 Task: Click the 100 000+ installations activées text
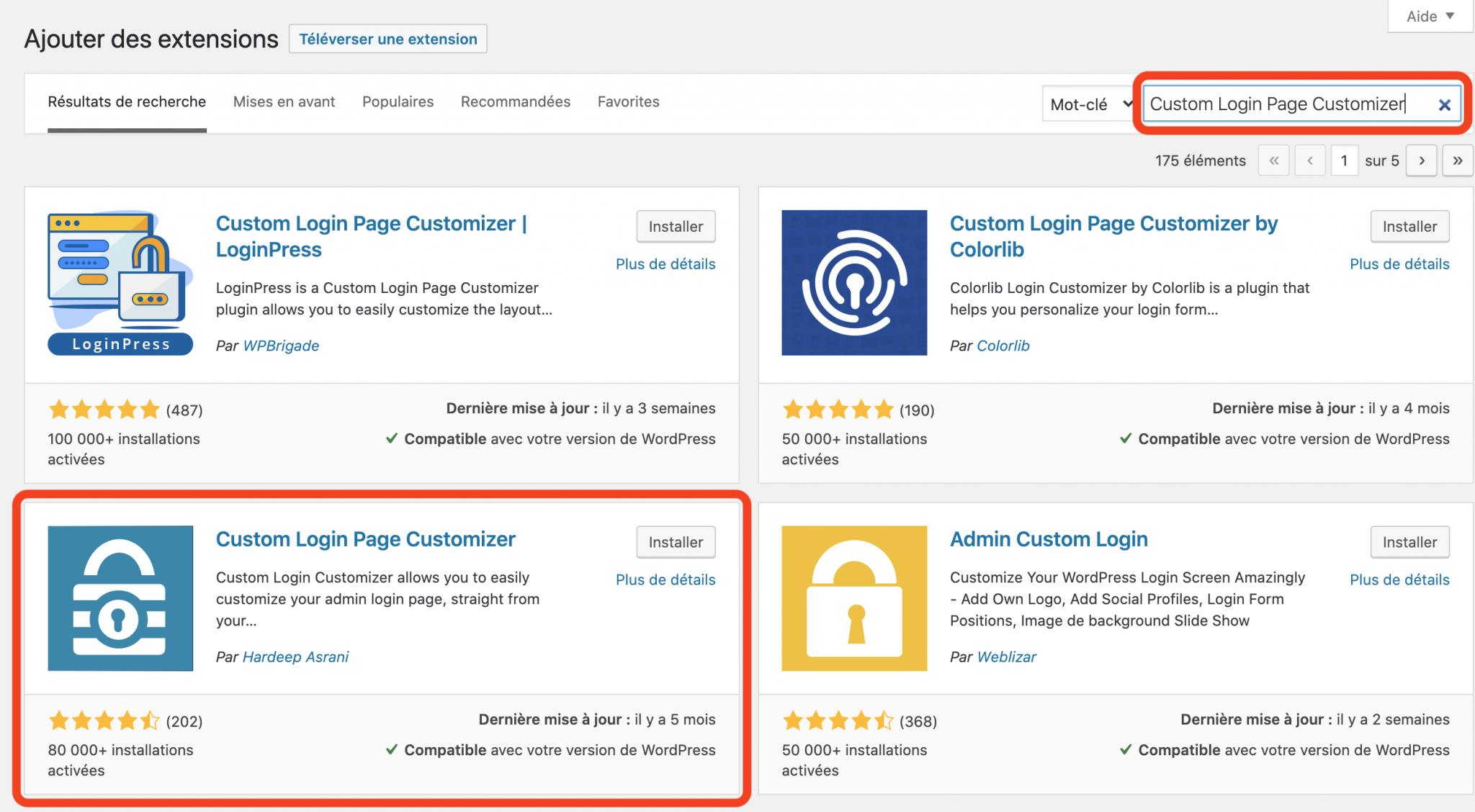coord(124,449)
